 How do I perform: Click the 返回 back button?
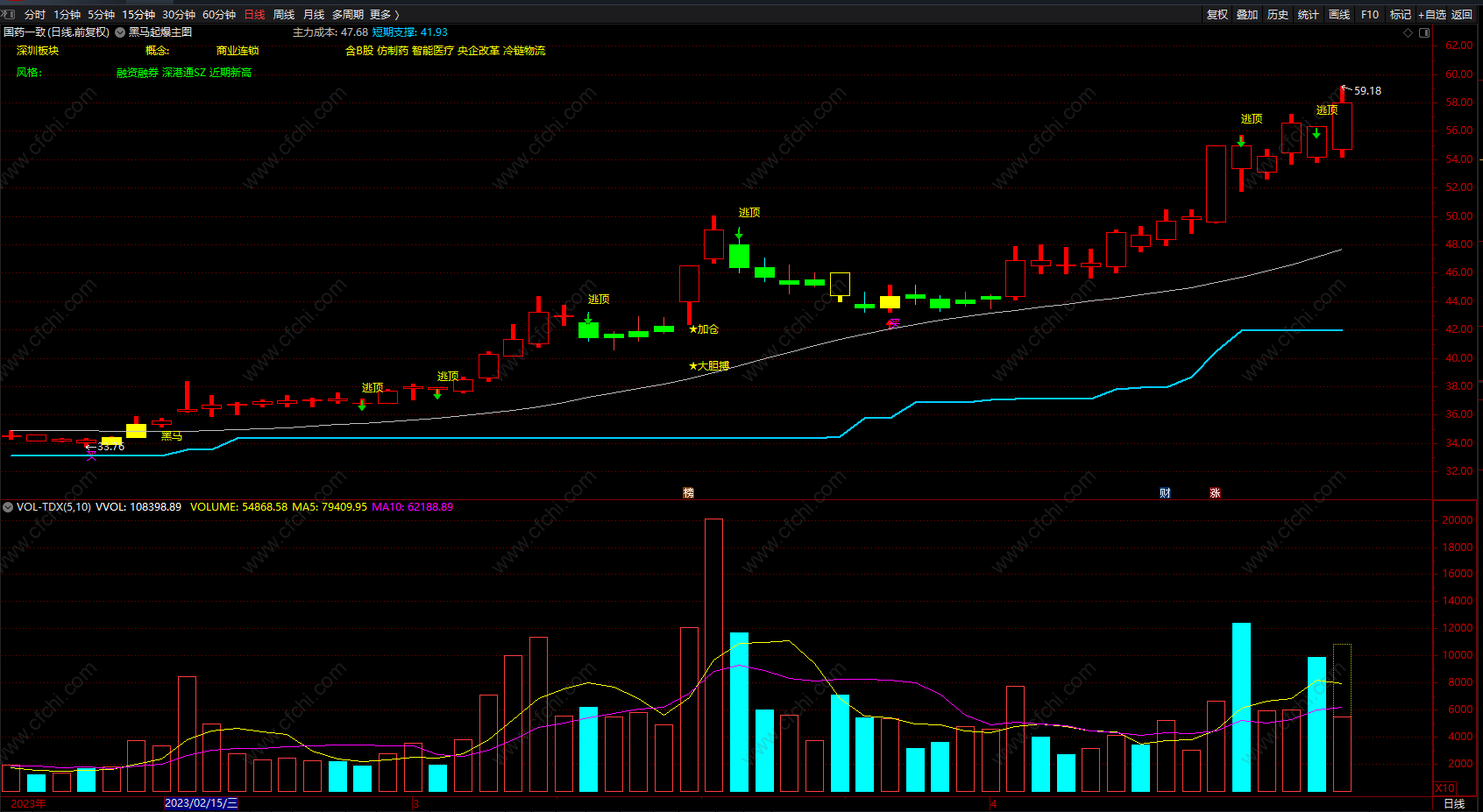click(x=1462, y=14)
